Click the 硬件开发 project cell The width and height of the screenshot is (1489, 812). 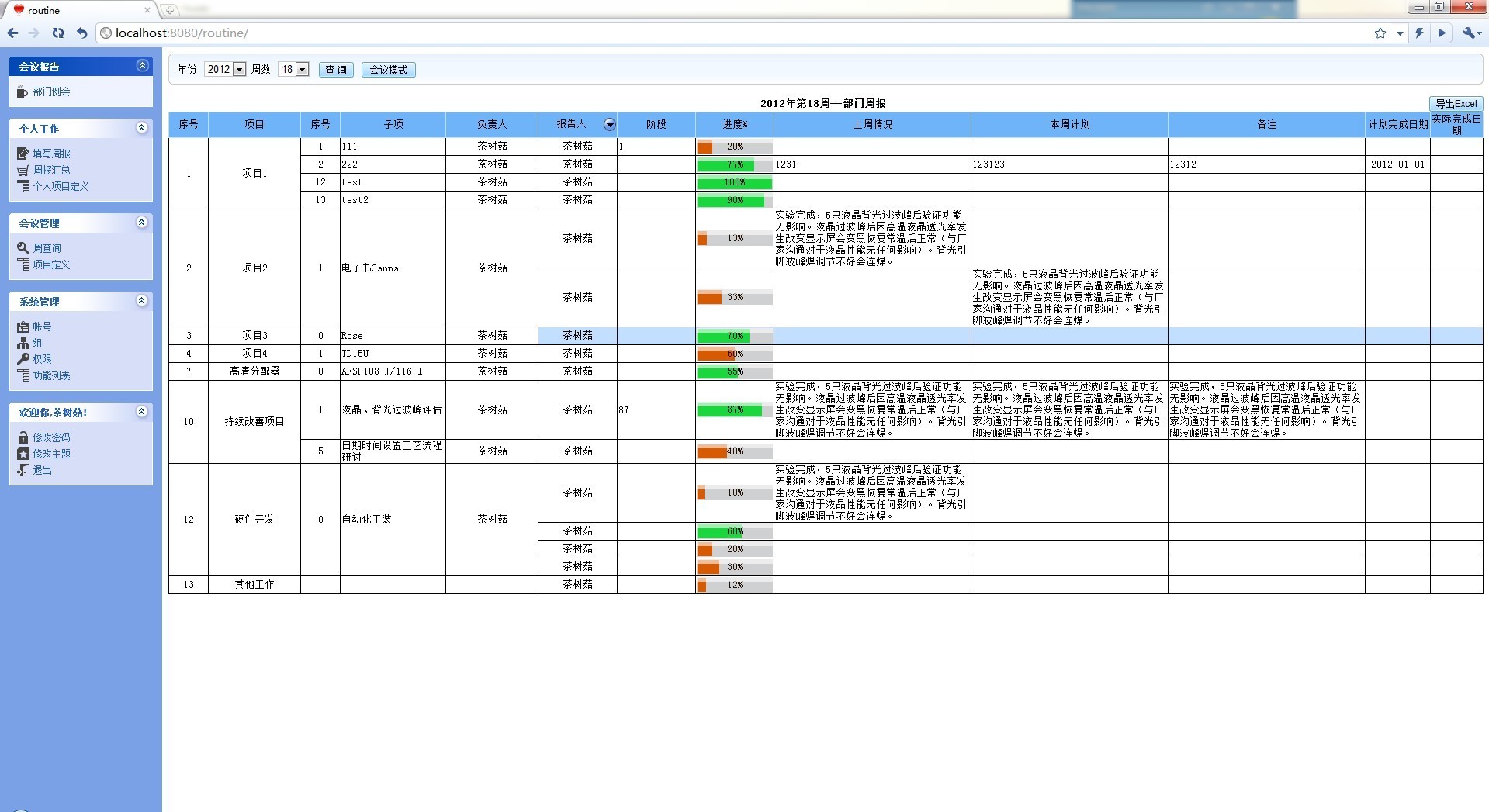point(255,520)
